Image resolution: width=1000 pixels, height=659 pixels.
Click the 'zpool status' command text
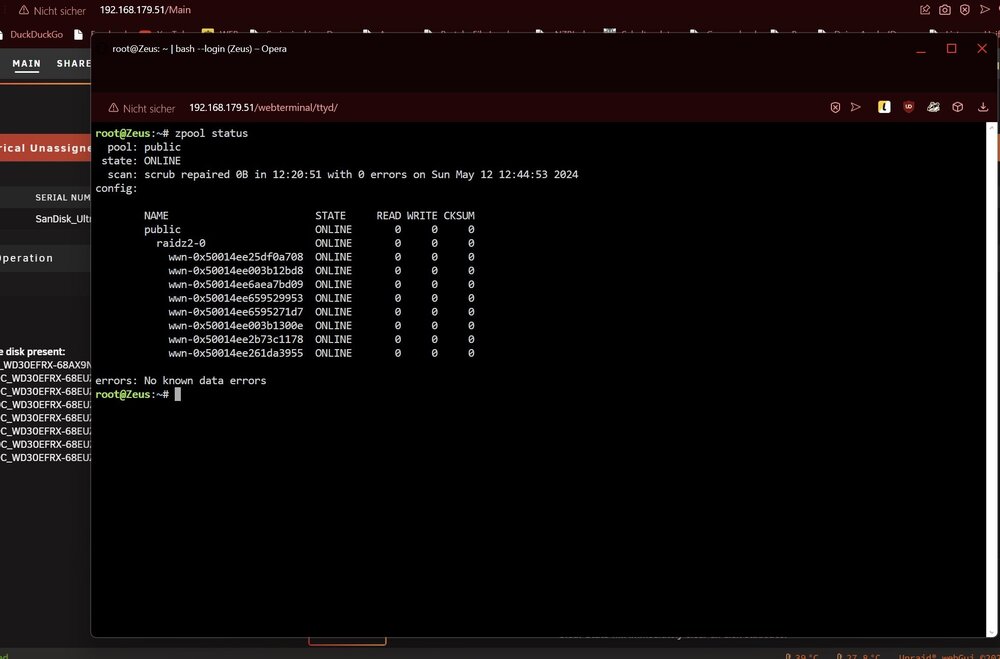click(x=211, y=133)
